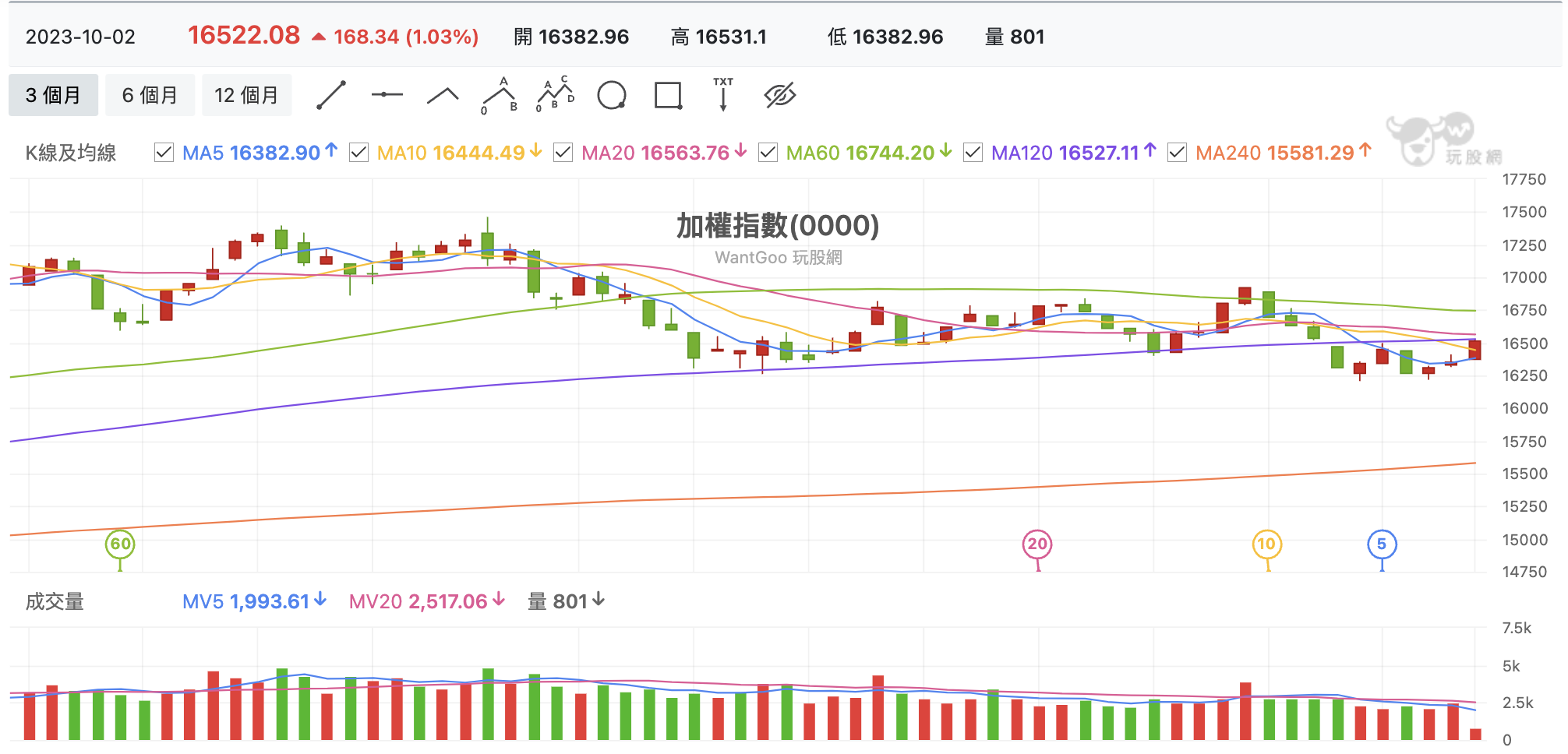Select the circle drawing tool
Image resolution: width=1568 pixels, height=754 pixels.
point(612,95)
